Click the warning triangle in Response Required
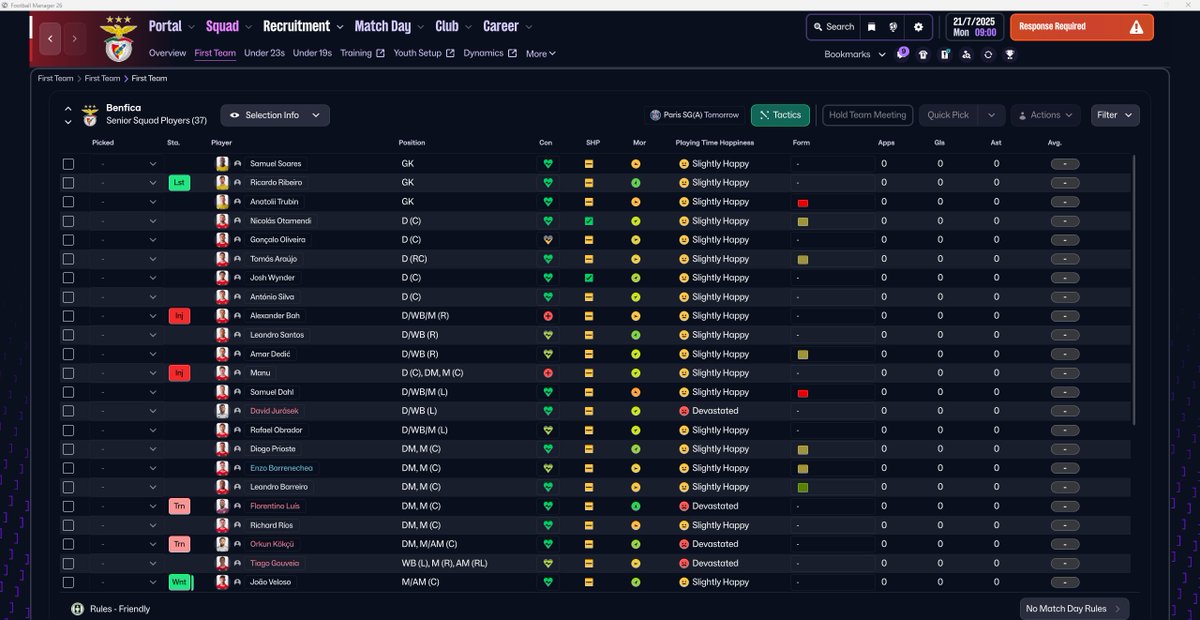Viewport: 1200px width, 620px height. pos(1136,27)
